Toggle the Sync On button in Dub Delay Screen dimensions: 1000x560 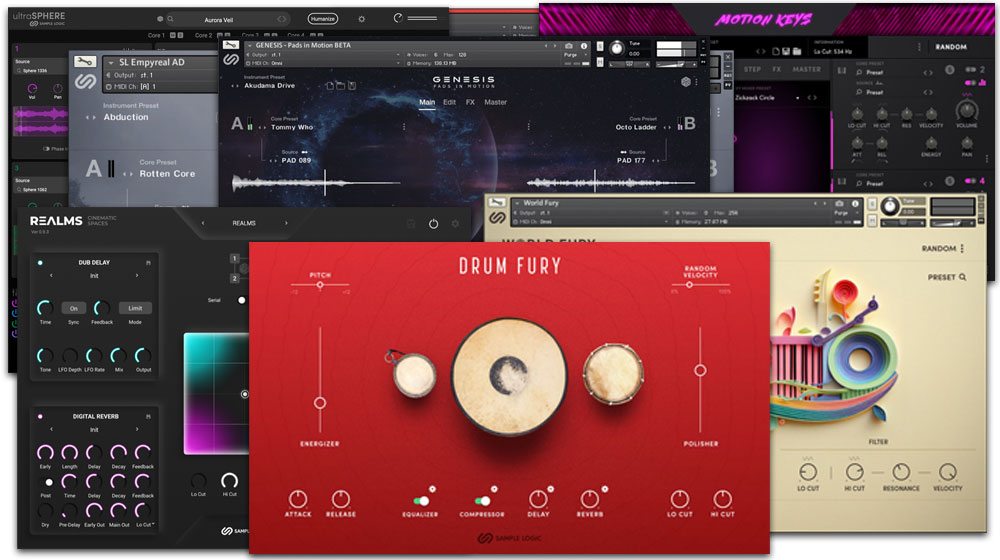tap(73, 308)
